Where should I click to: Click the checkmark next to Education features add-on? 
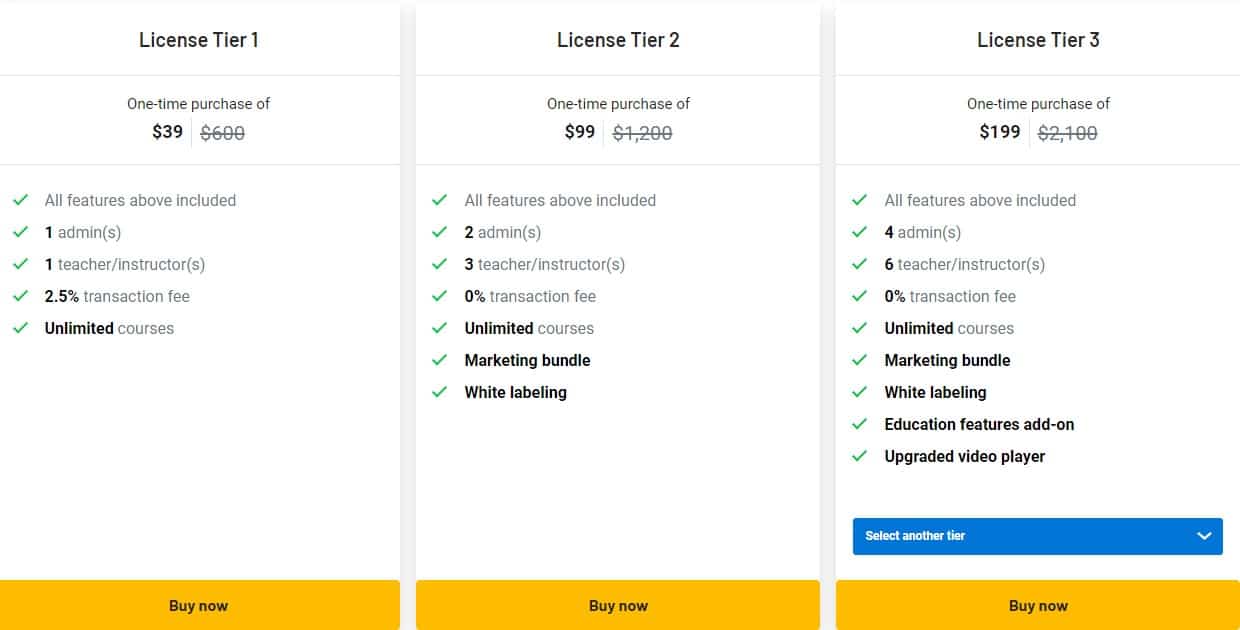861,424
